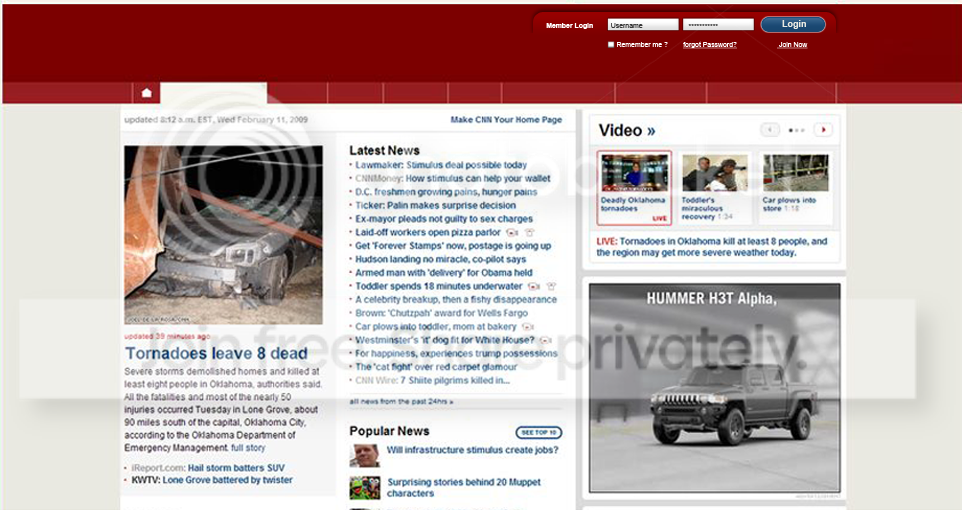Viewport: 962px width, 510px height.
Task: Select the highlighted blank navigation tab
Action: point(214,93)
